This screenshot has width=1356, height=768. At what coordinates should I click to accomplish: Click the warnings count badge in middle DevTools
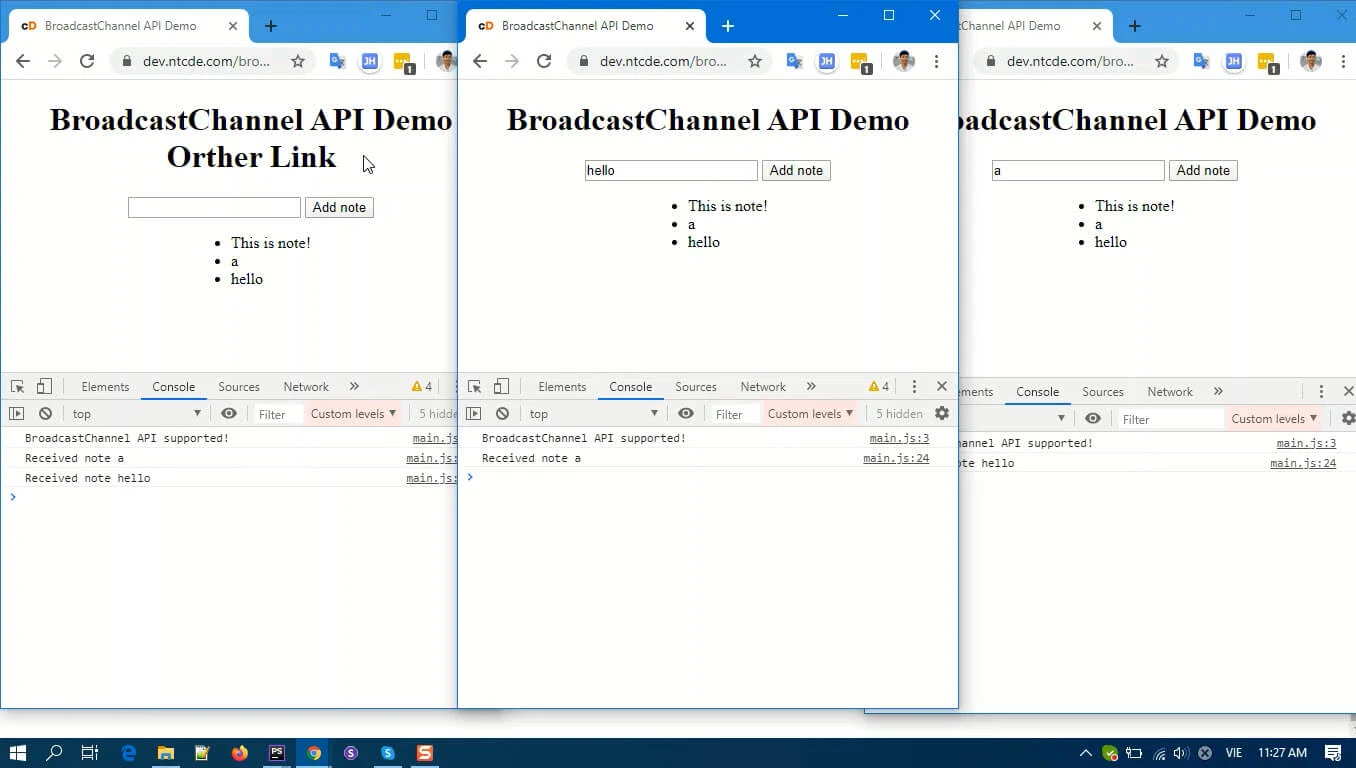pos(879,387)
